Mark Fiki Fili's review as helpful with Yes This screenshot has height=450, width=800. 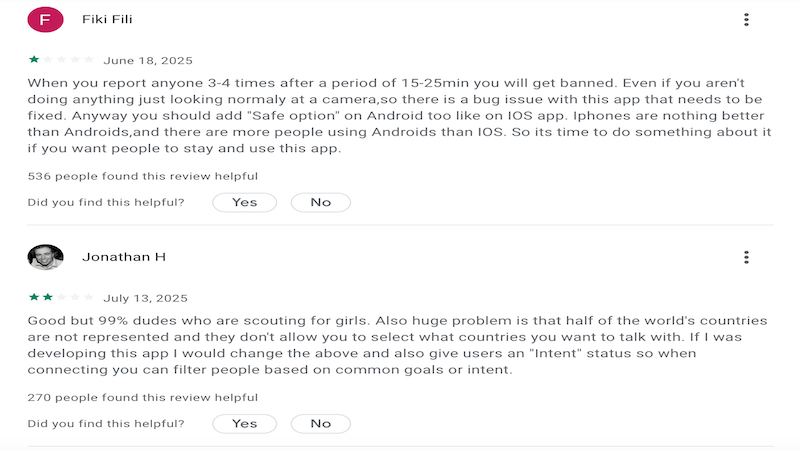(x=245, y=202)
